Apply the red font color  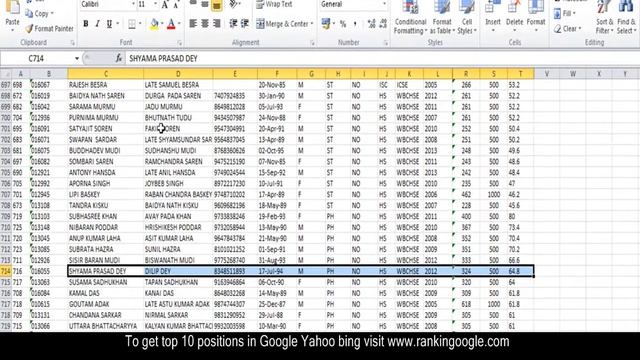click(x=171, y=24)
